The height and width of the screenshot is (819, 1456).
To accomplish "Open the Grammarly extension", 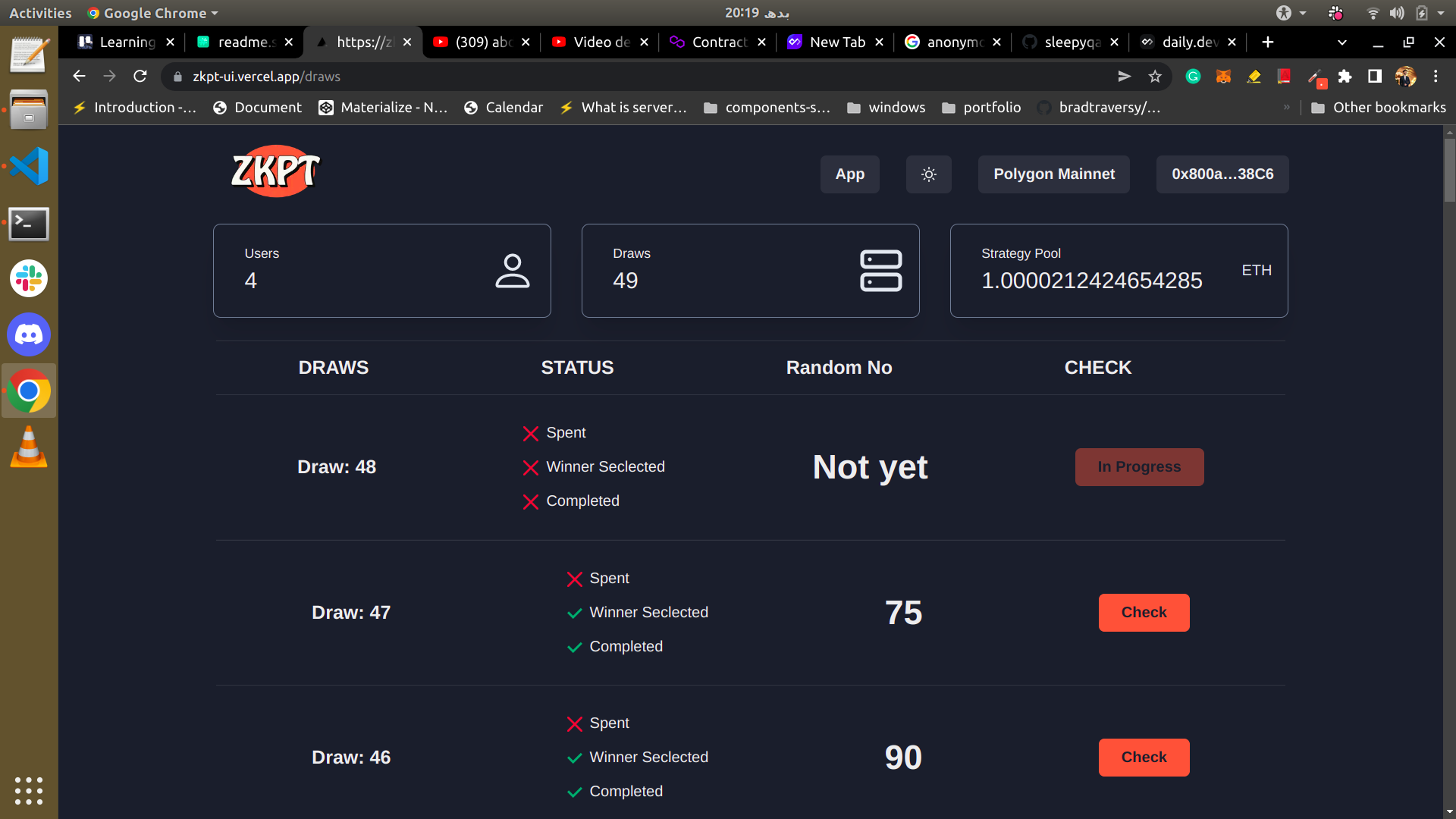I will click(x=1193, y=77).
